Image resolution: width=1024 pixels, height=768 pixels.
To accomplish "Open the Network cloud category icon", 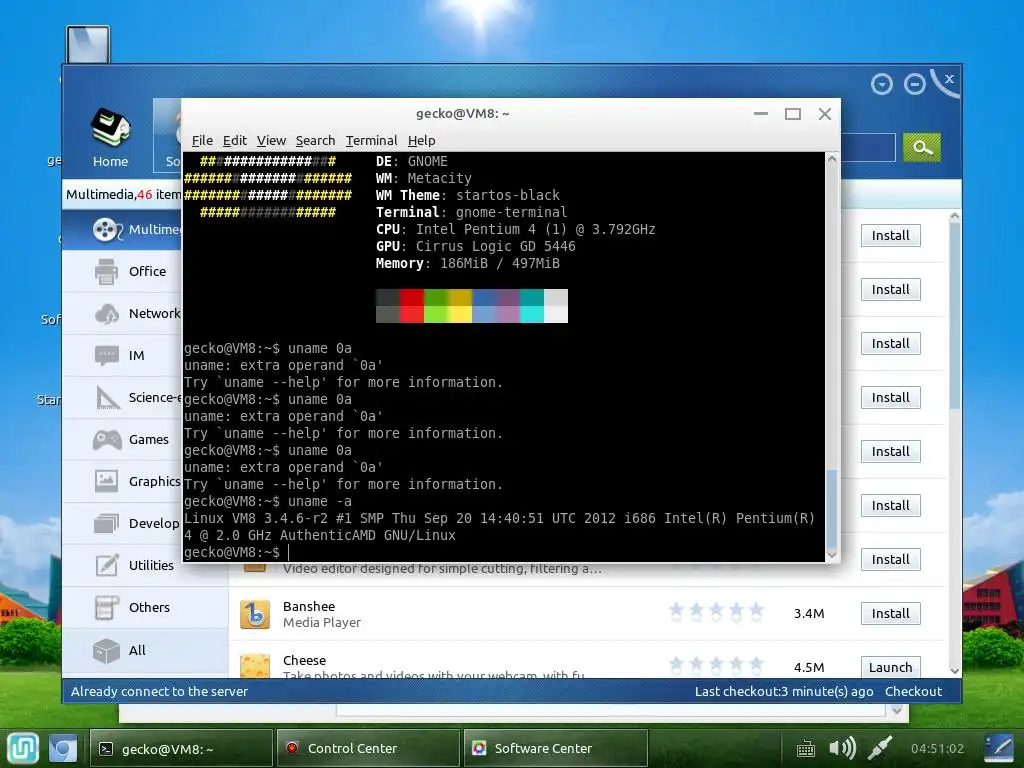I will (x=106, y=313).
